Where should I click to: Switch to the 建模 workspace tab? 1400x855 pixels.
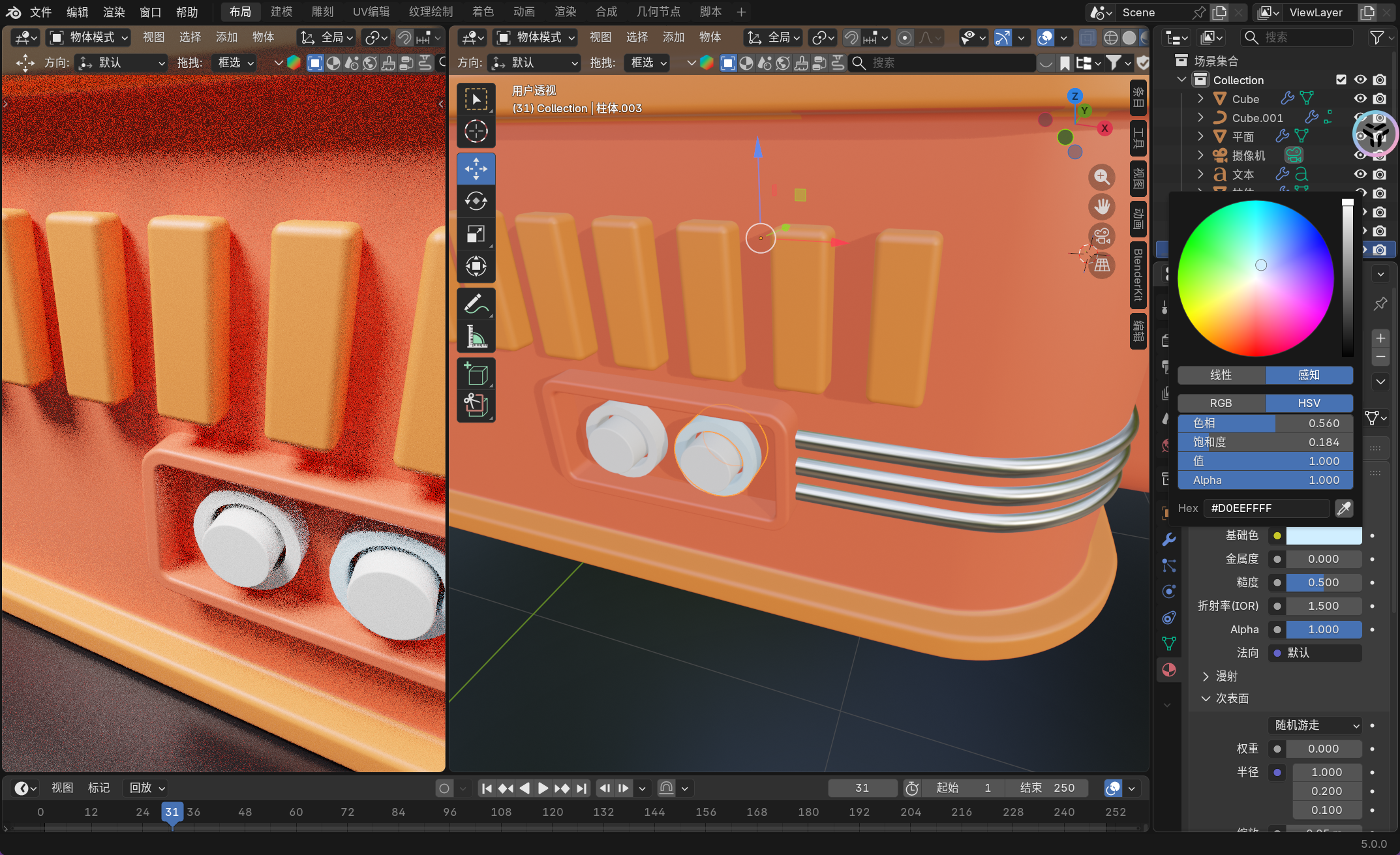pyautogui.click(x=282, y=12)
